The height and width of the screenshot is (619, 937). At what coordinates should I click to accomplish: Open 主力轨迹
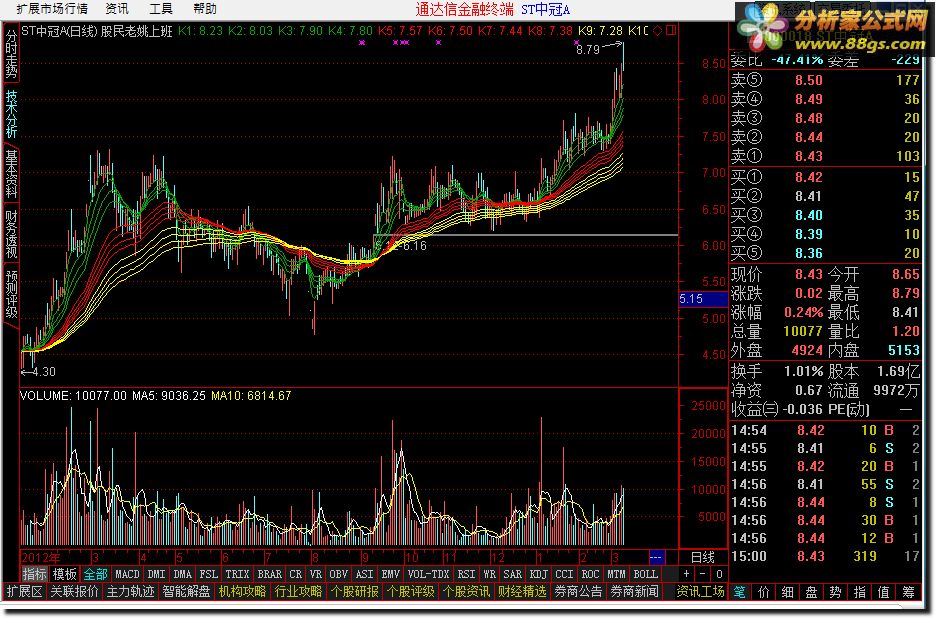(130, 592)
